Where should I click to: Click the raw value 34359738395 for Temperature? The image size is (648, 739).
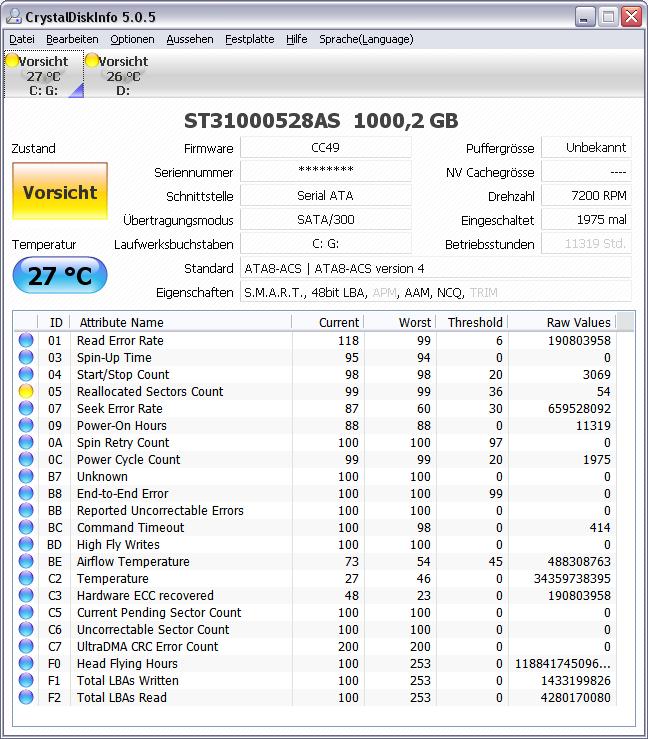pos(572,578)
